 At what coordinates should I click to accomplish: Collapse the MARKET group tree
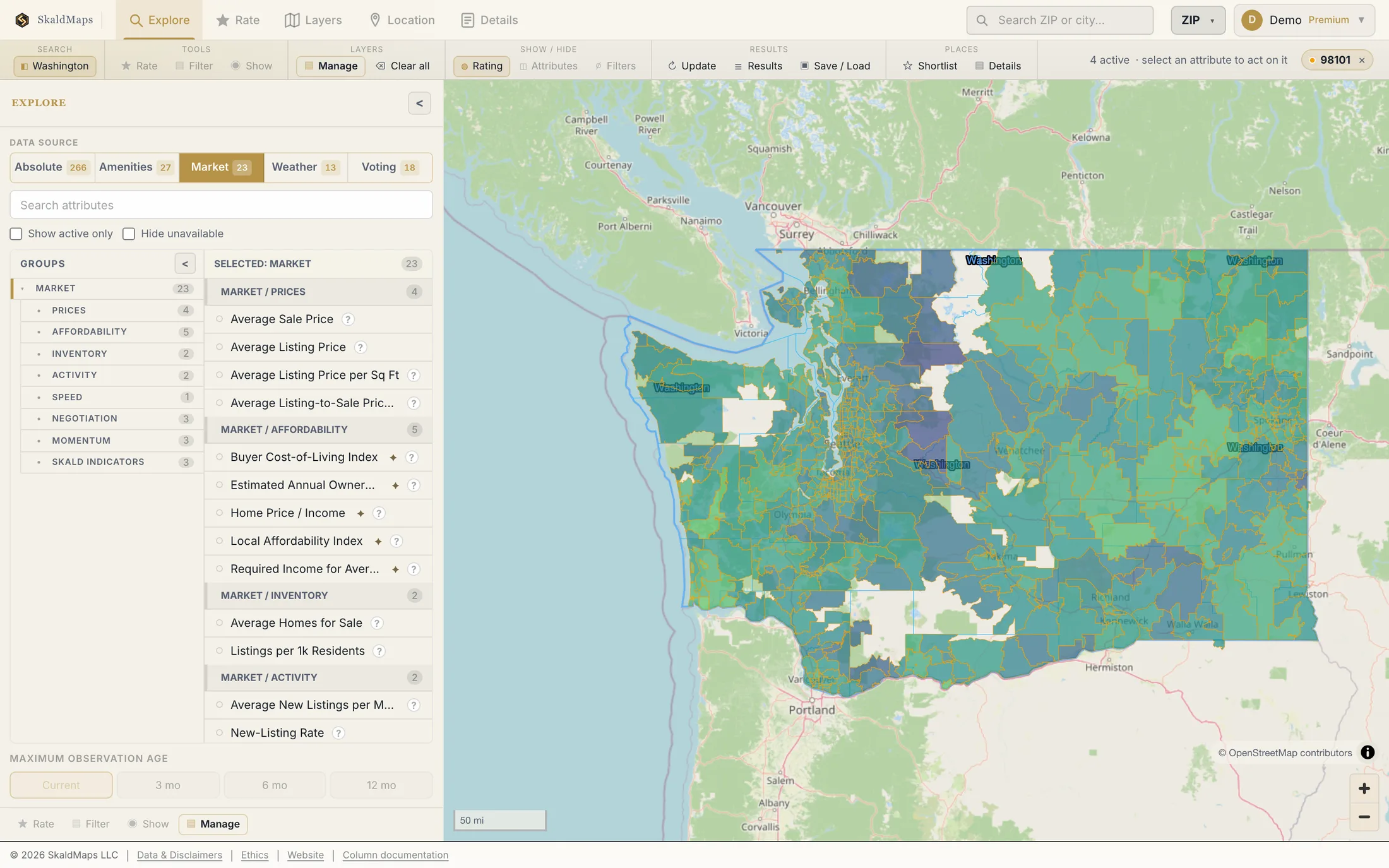coord(23,288)
